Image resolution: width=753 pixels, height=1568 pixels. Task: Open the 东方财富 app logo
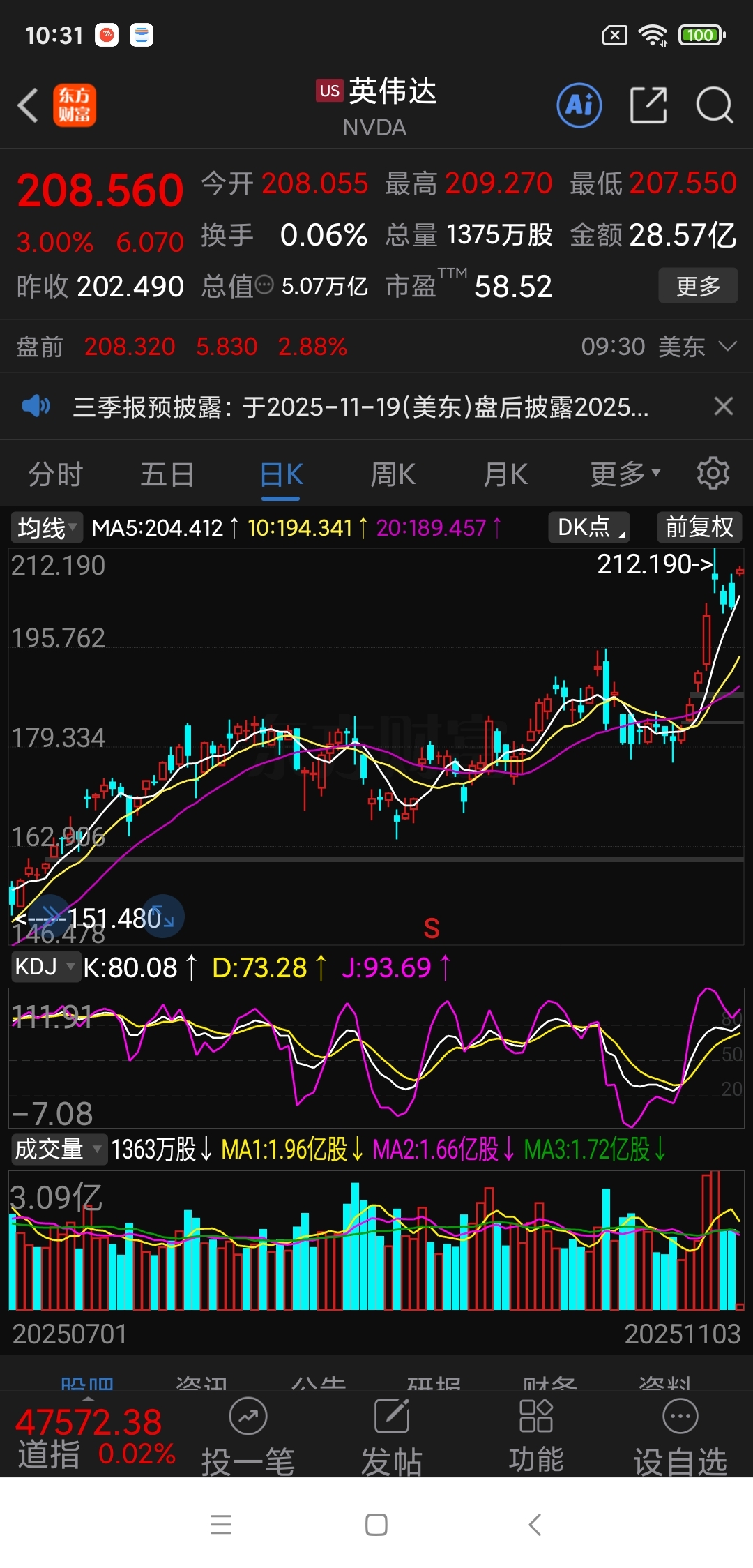(75, 105)
